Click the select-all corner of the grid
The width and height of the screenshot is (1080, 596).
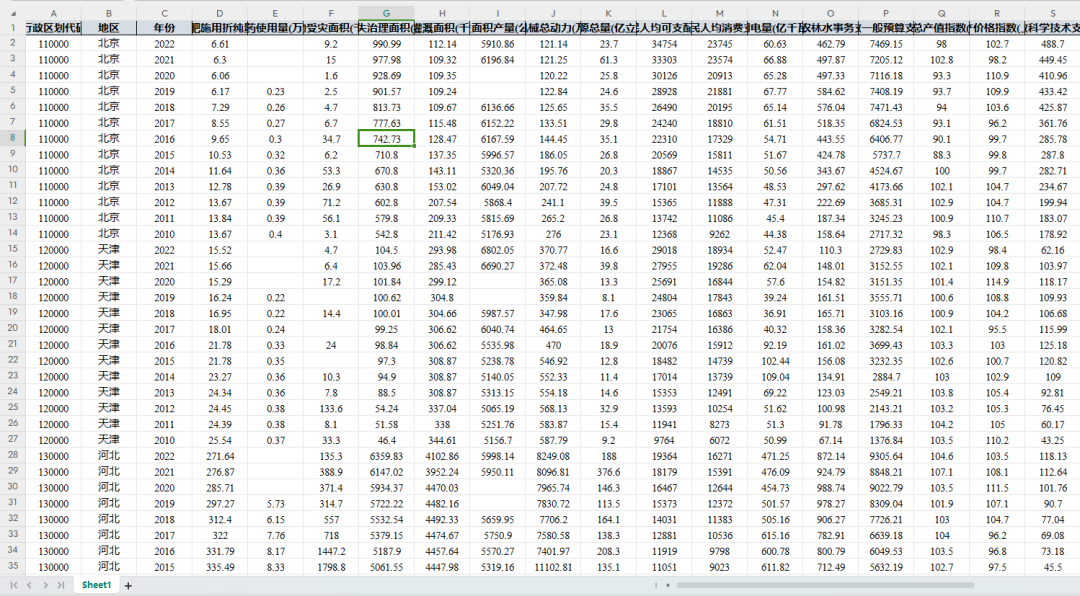11,12
